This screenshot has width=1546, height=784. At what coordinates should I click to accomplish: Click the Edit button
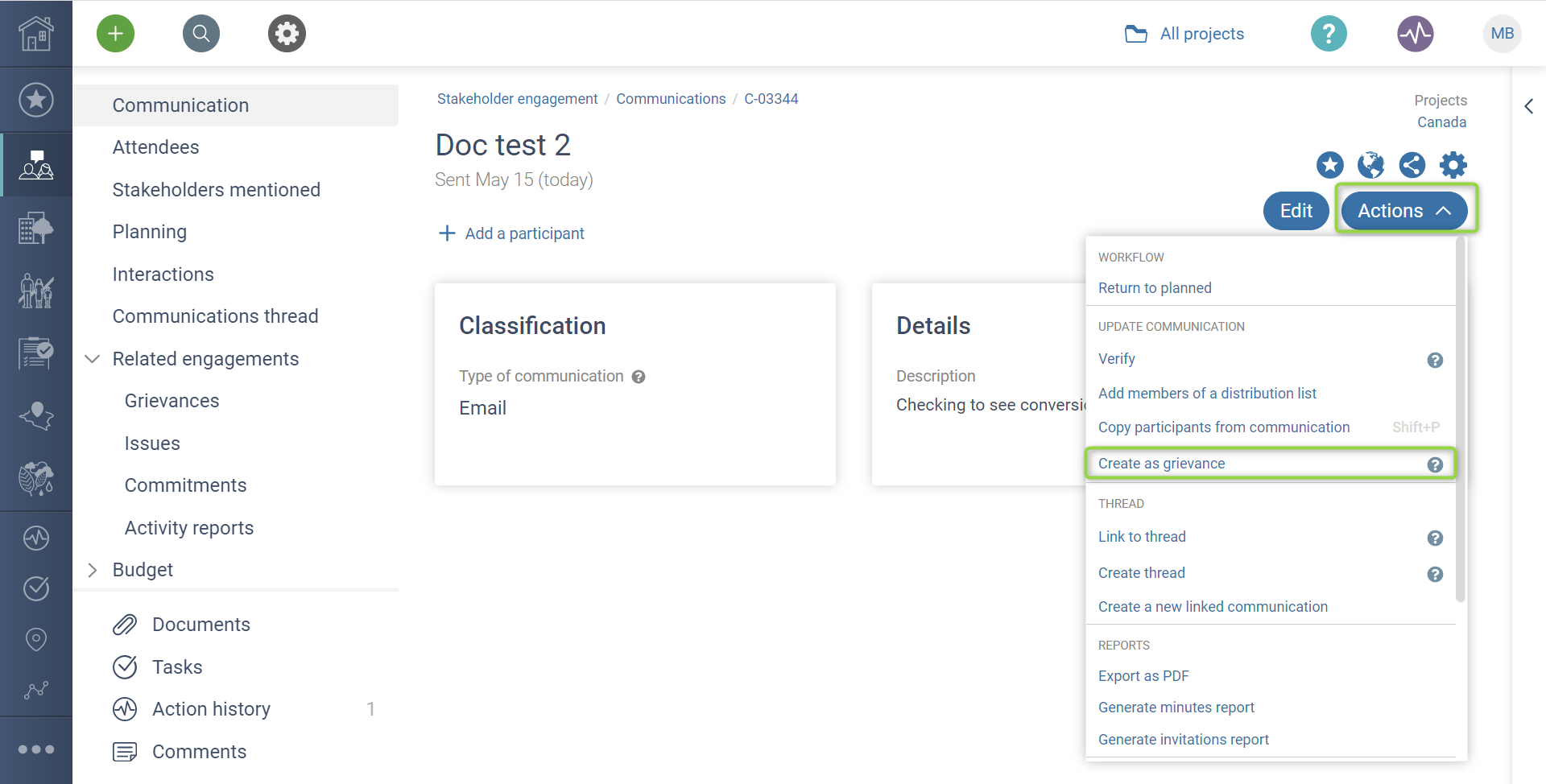pos(1296,211)
